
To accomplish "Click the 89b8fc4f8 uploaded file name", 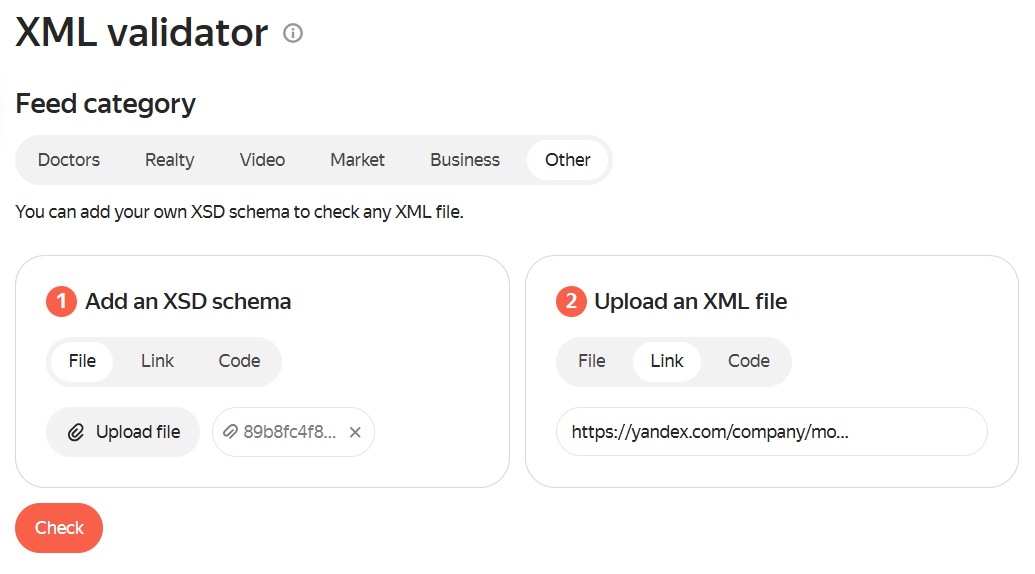I will 290,432.
